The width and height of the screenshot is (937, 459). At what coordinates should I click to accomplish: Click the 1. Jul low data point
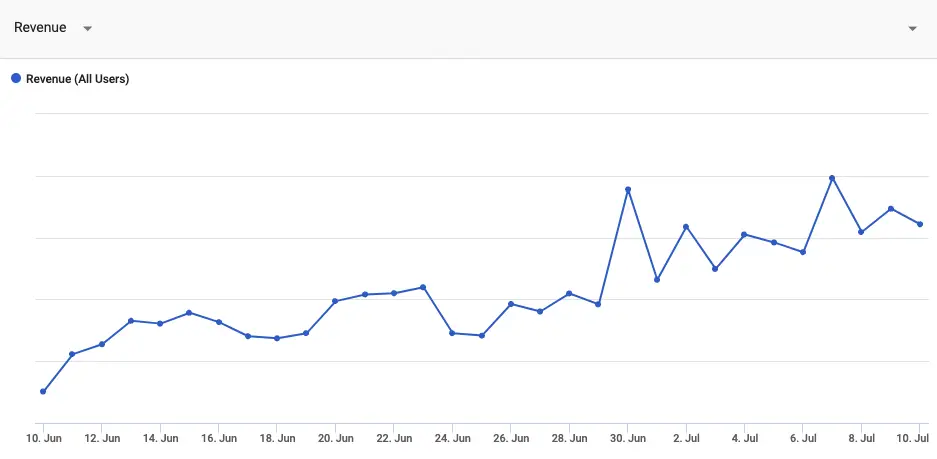pyautogui.click(x=657, y=280)
